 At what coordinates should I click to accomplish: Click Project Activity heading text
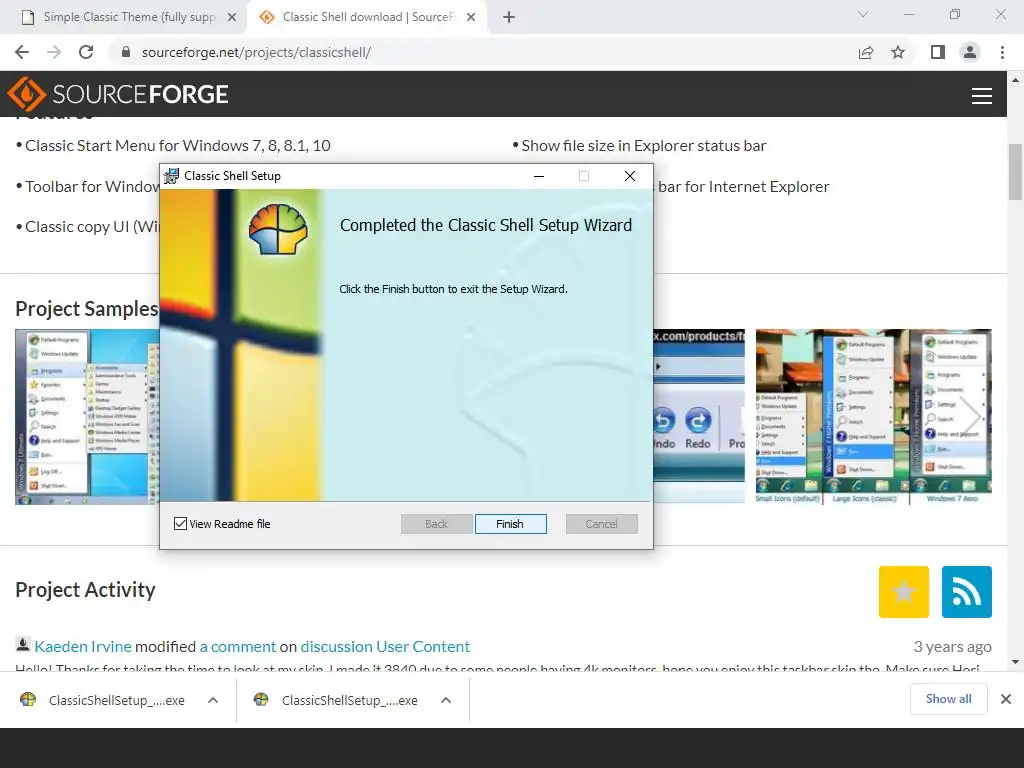point(86,590)
